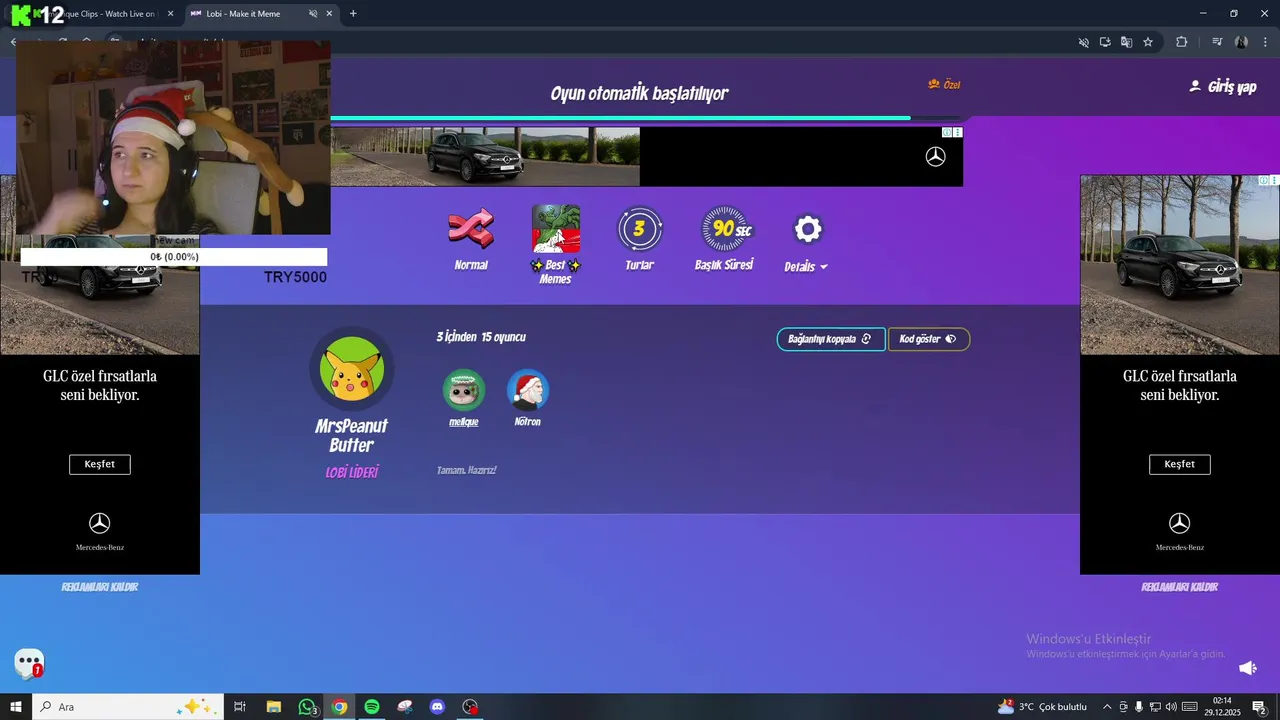The width and height of the screenshot is (1280, 720).
Task: Select the Nötron player avatar
Action: (x=527, y=390)
